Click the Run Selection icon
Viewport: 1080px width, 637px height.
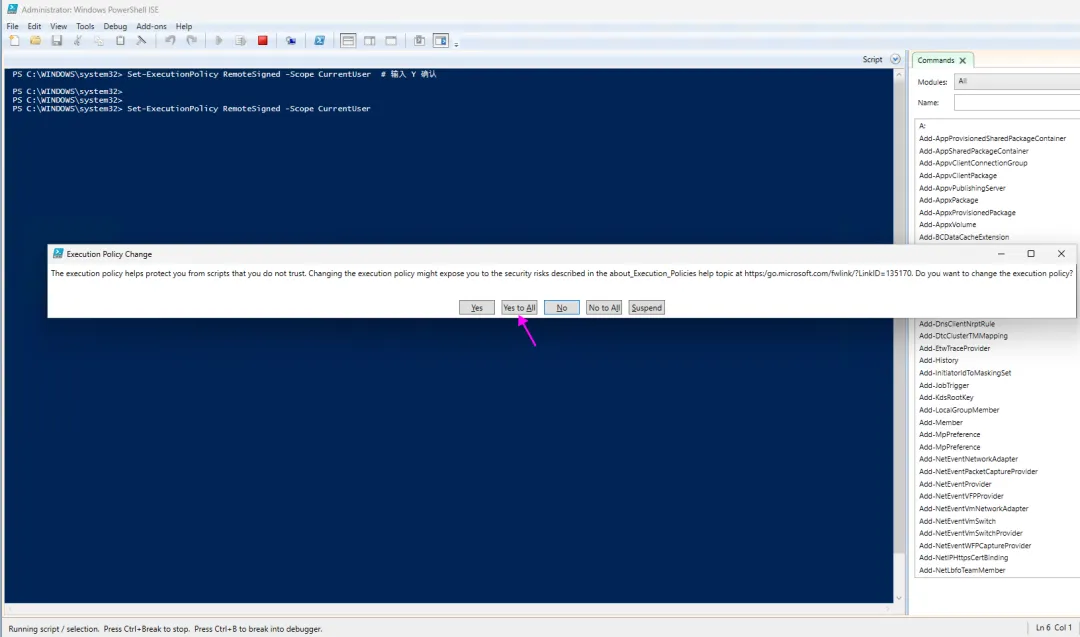click(240, 41)
